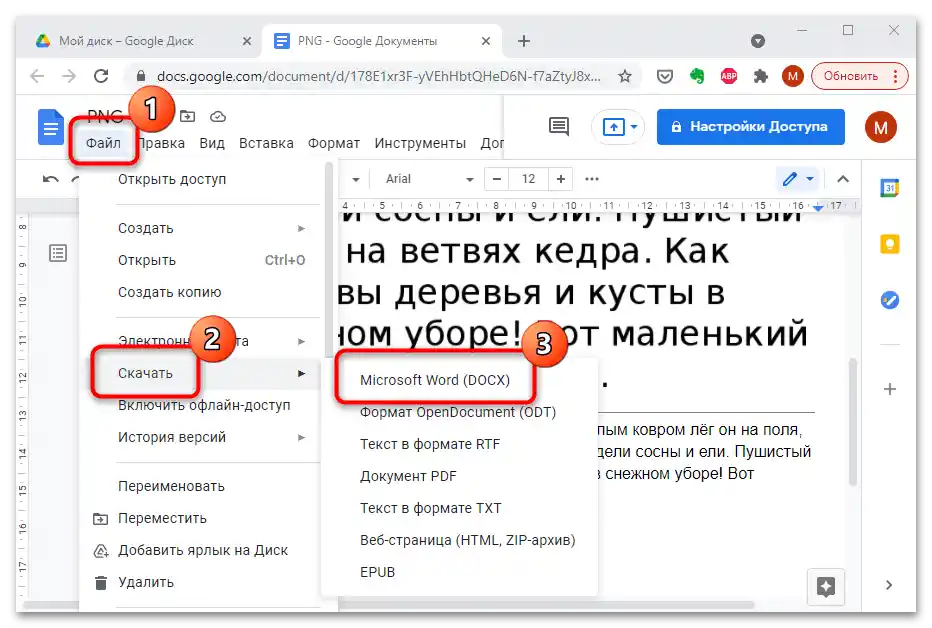Click the browser forward arrow

69,76
